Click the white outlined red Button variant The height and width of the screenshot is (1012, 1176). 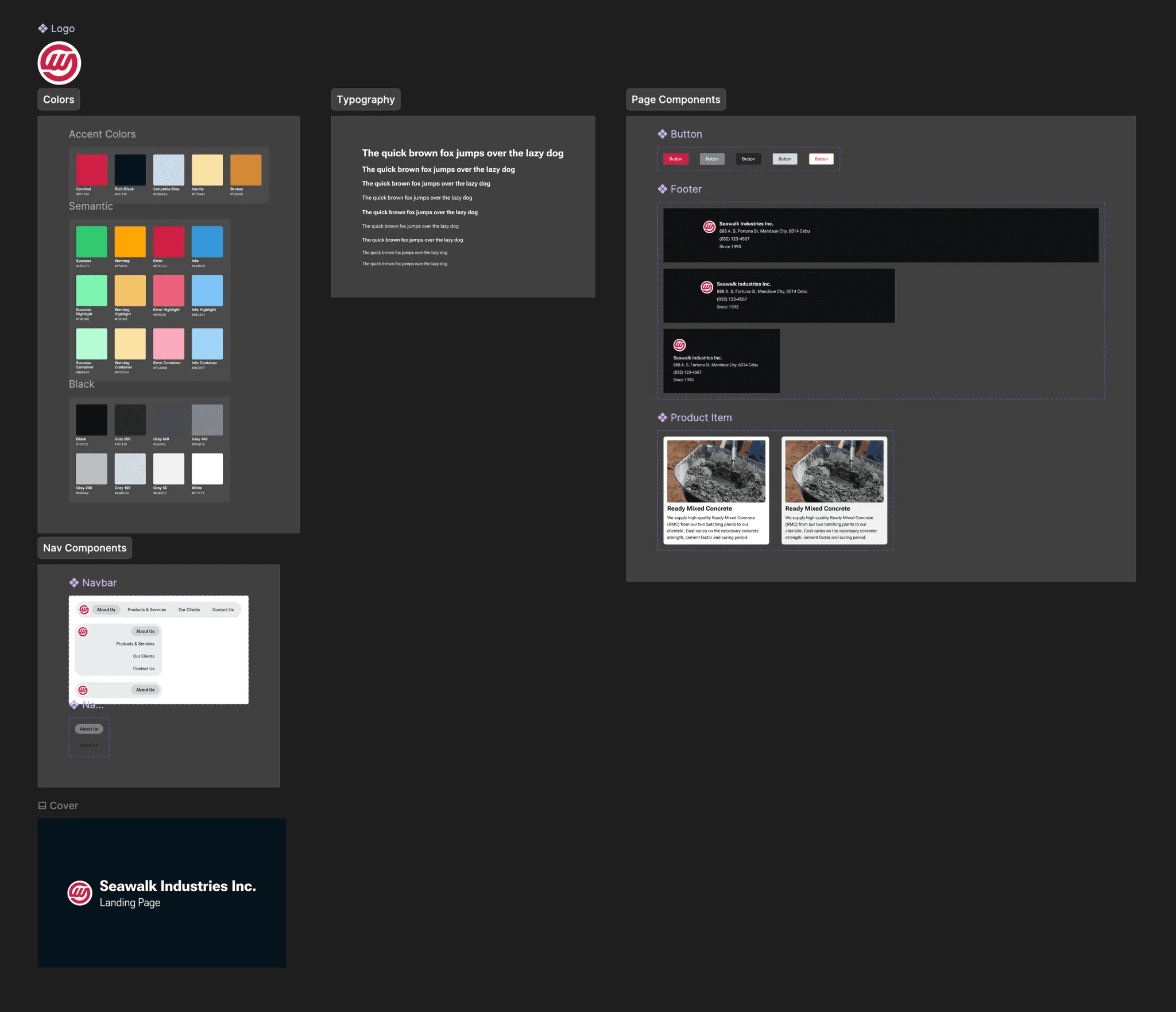821,159
